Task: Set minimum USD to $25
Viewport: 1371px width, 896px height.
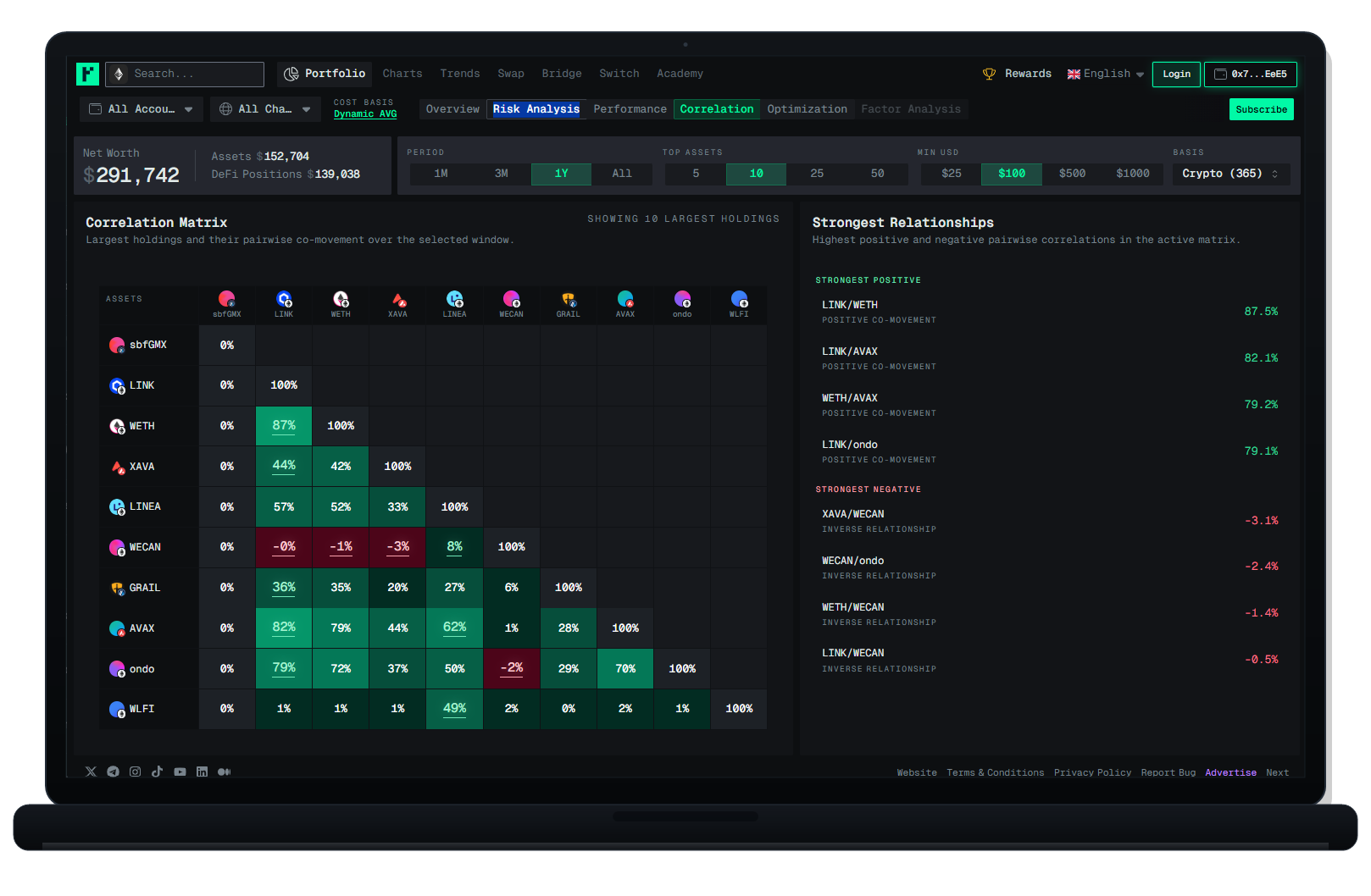Action: [952, 174]
